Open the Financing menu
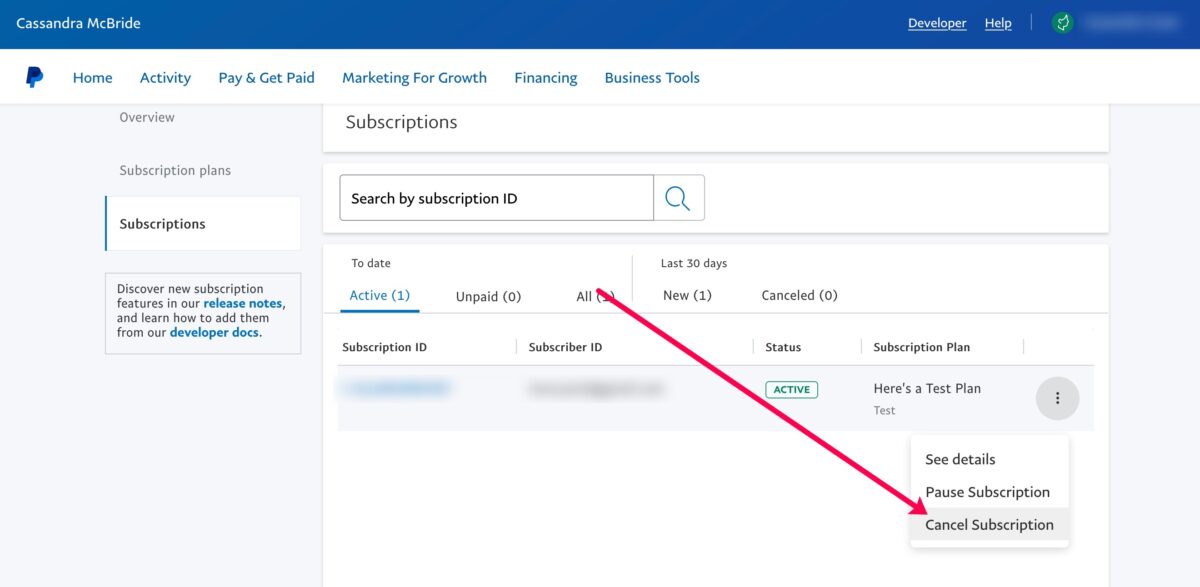The image size is (1200, 587). (x=545, y=77)
